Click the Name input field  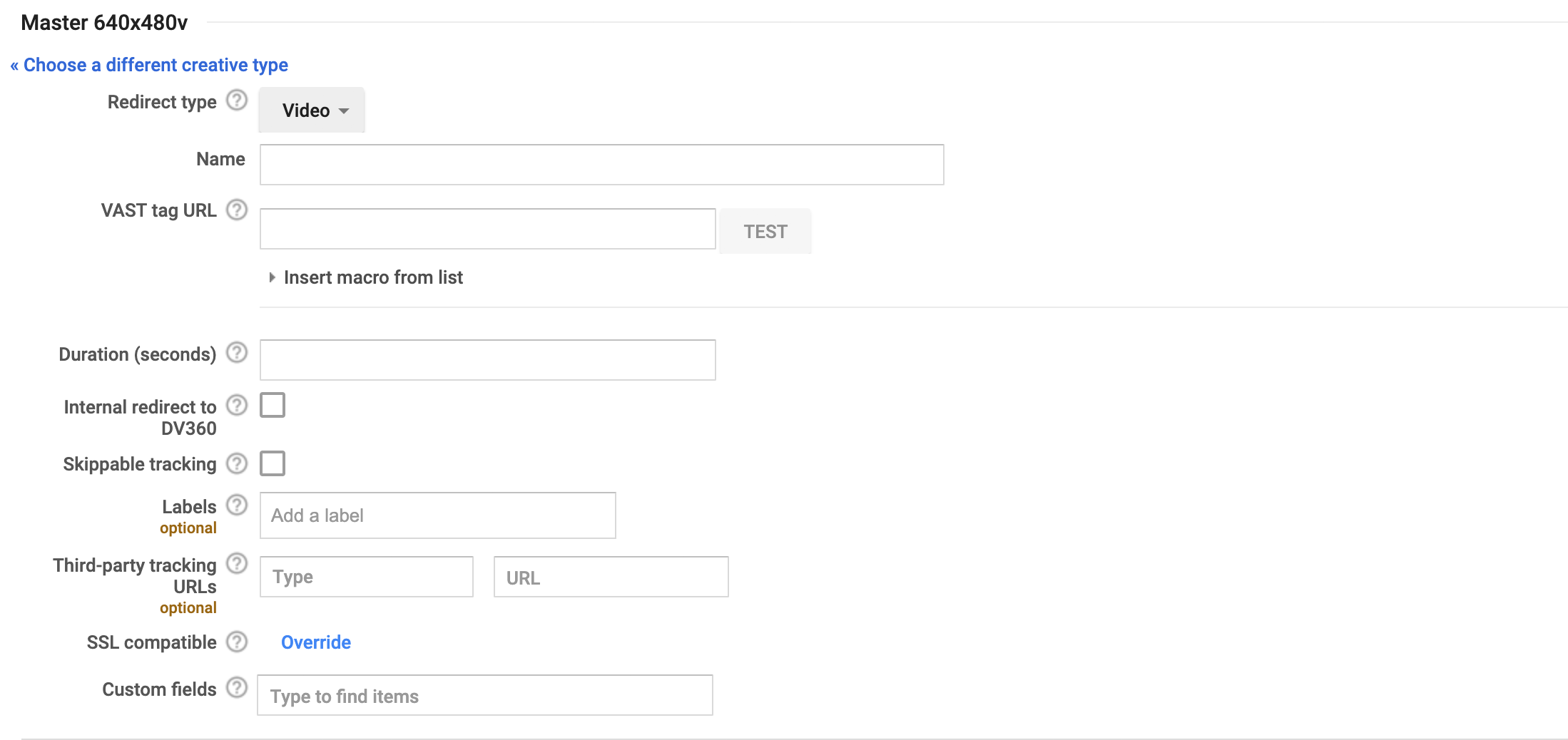[601, 164]
